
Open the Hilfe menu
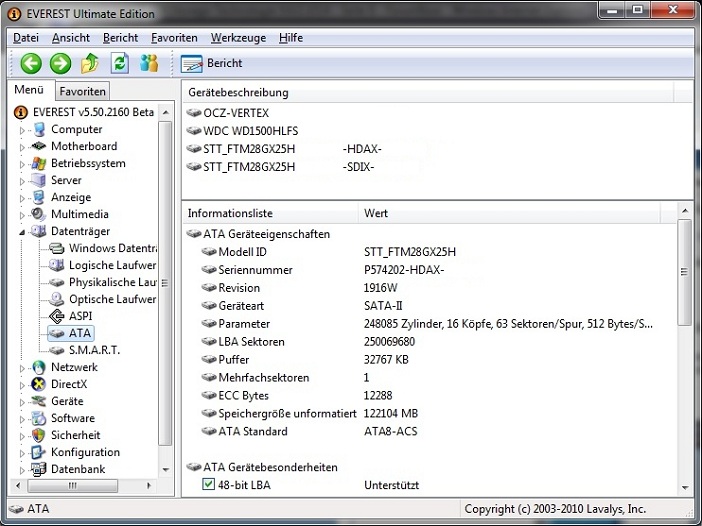(x=291, y=38)
